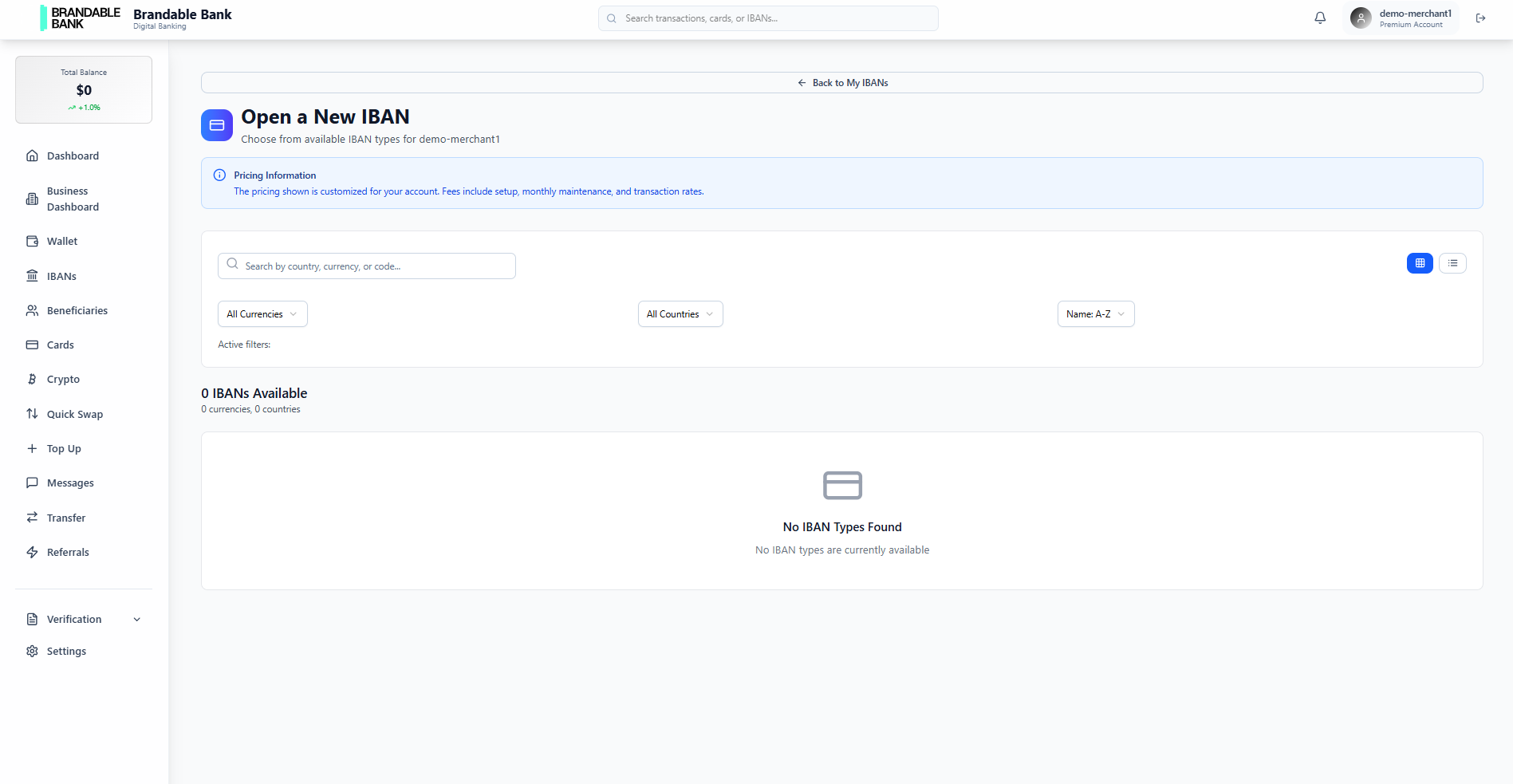This screenshot has width=1513, height=784.
Task: Click the logout icon in the header
Action: (x=1481, y=18)
